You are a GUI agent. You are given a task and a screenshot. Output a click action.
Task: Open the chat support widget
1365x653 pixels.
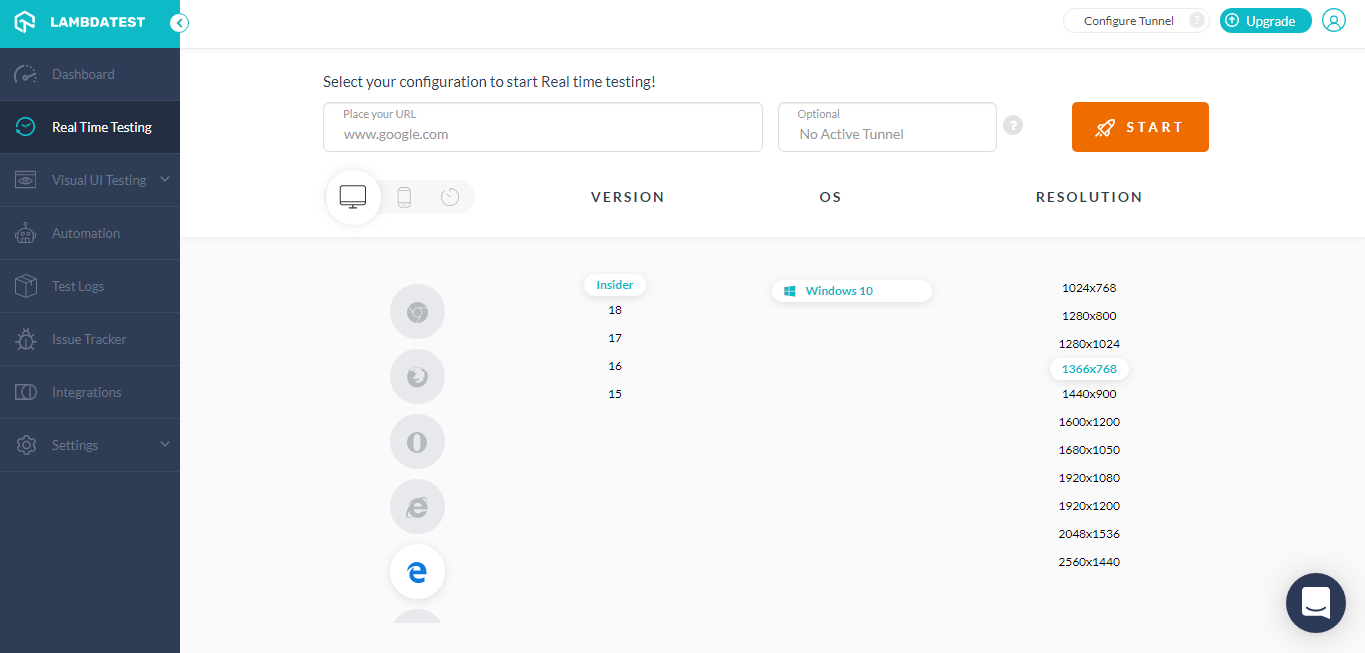(1315, 603)
